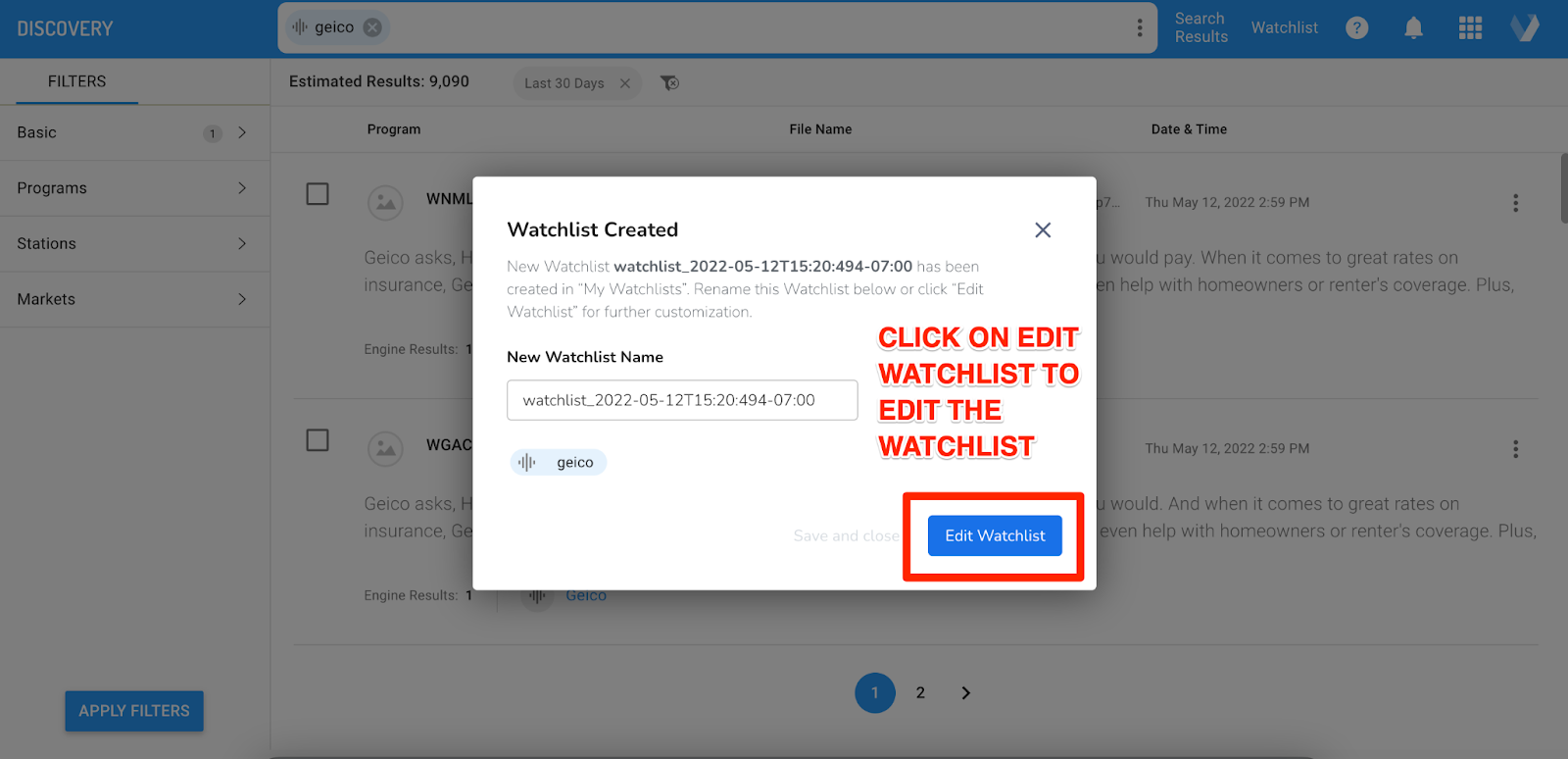Open the apps grid menu
1568x759 pixels.
[1470, 27]
